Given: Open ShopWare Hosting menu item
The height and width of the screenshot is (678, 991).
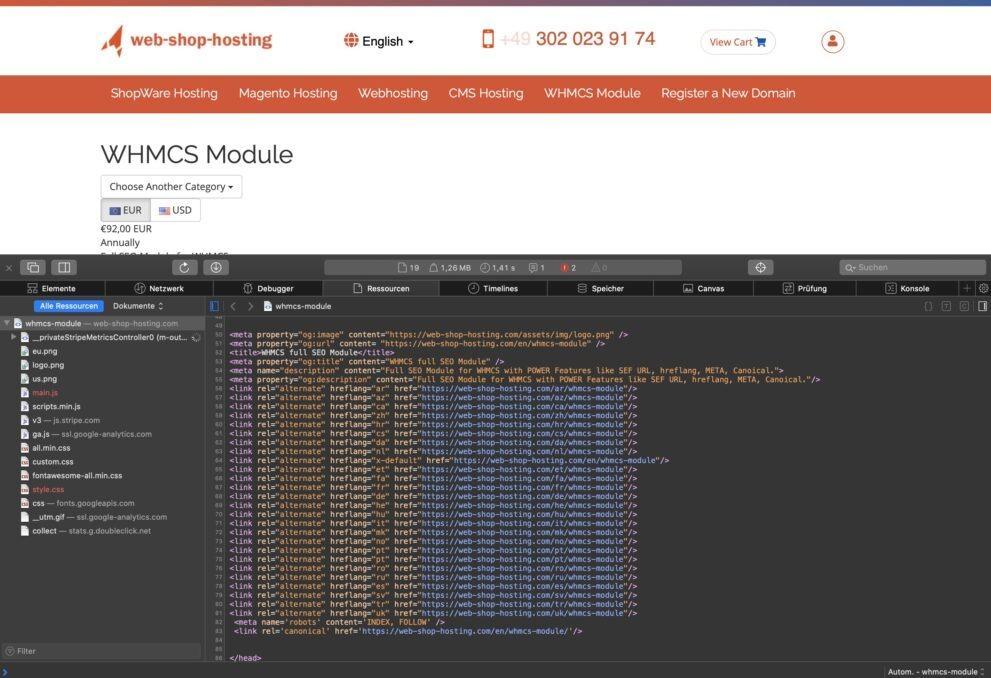Looking at the screenshot, I should coord(164,94).
